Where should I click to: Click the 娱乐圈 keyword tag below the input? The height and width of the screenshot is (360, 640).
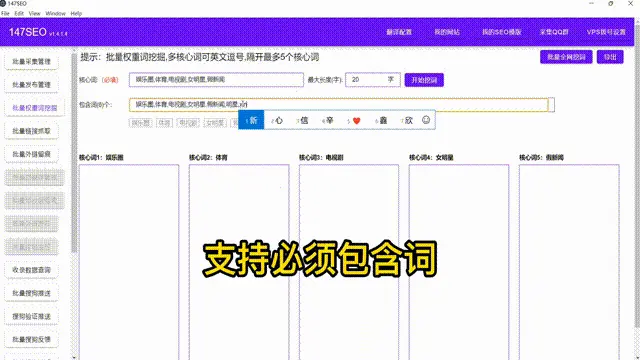pos(140,123)
